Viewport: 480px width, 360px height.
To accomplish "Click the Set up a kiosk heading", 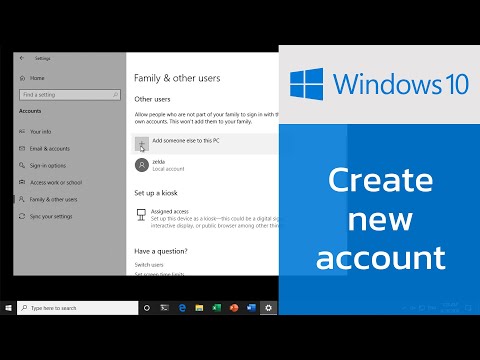I will pyautogui.click(x=156, y=193).
